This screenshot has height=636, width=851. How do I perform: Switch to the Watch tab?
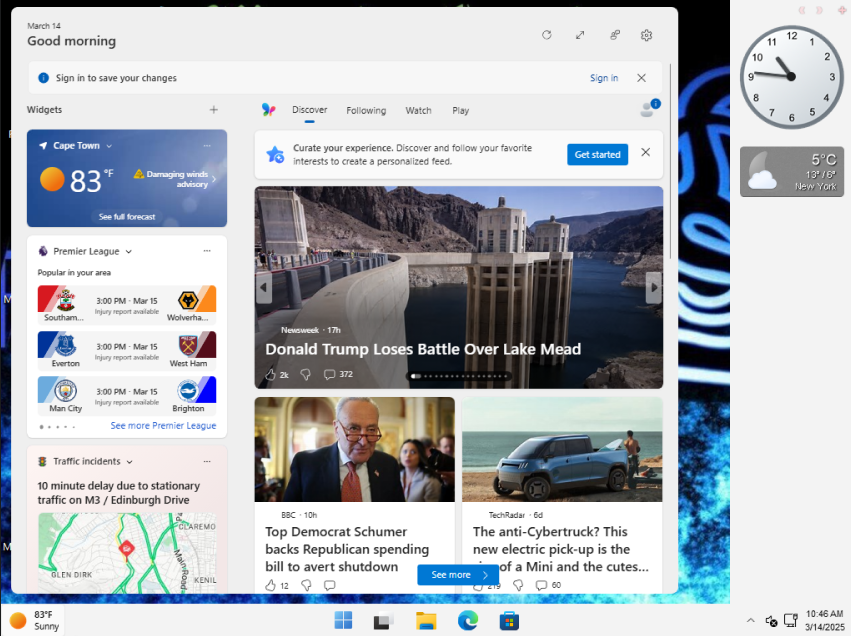[x=418, y=111]
